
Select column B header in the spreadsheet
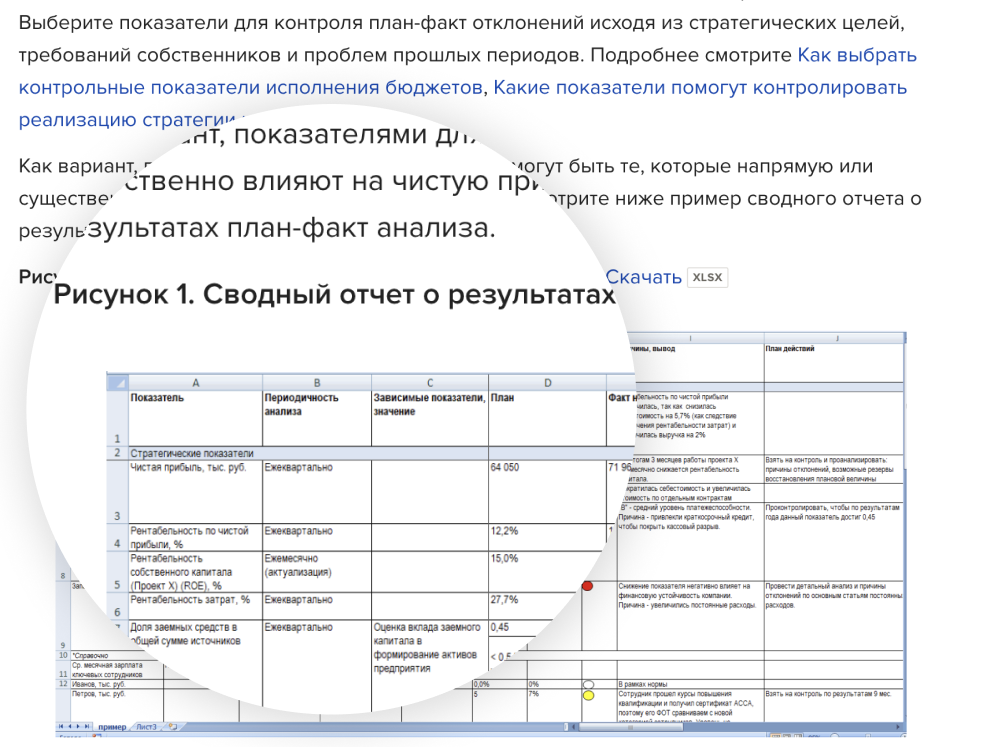coord(317,383)
